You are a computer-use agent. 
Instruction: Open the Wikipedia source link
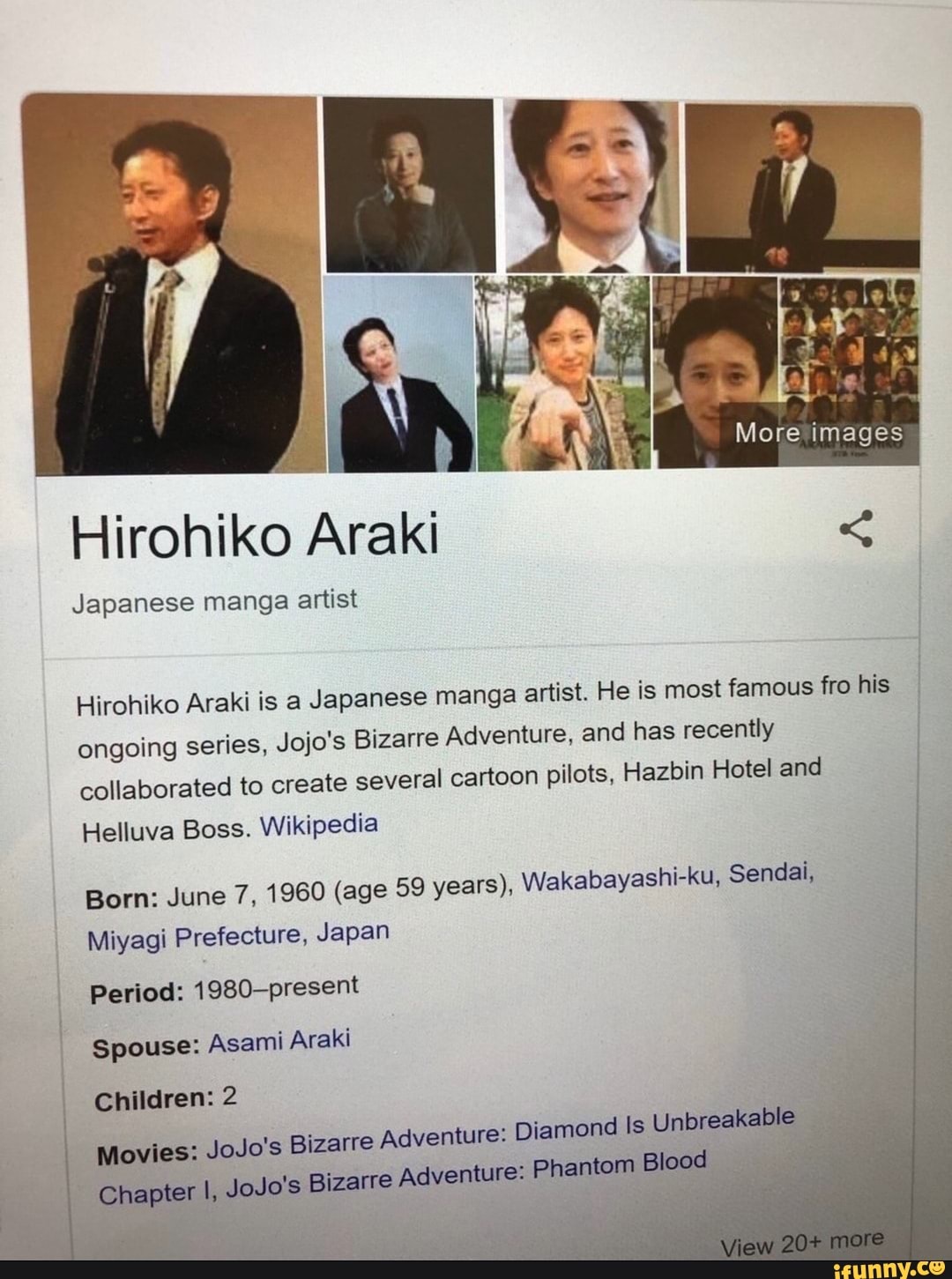tap(320, 826)
